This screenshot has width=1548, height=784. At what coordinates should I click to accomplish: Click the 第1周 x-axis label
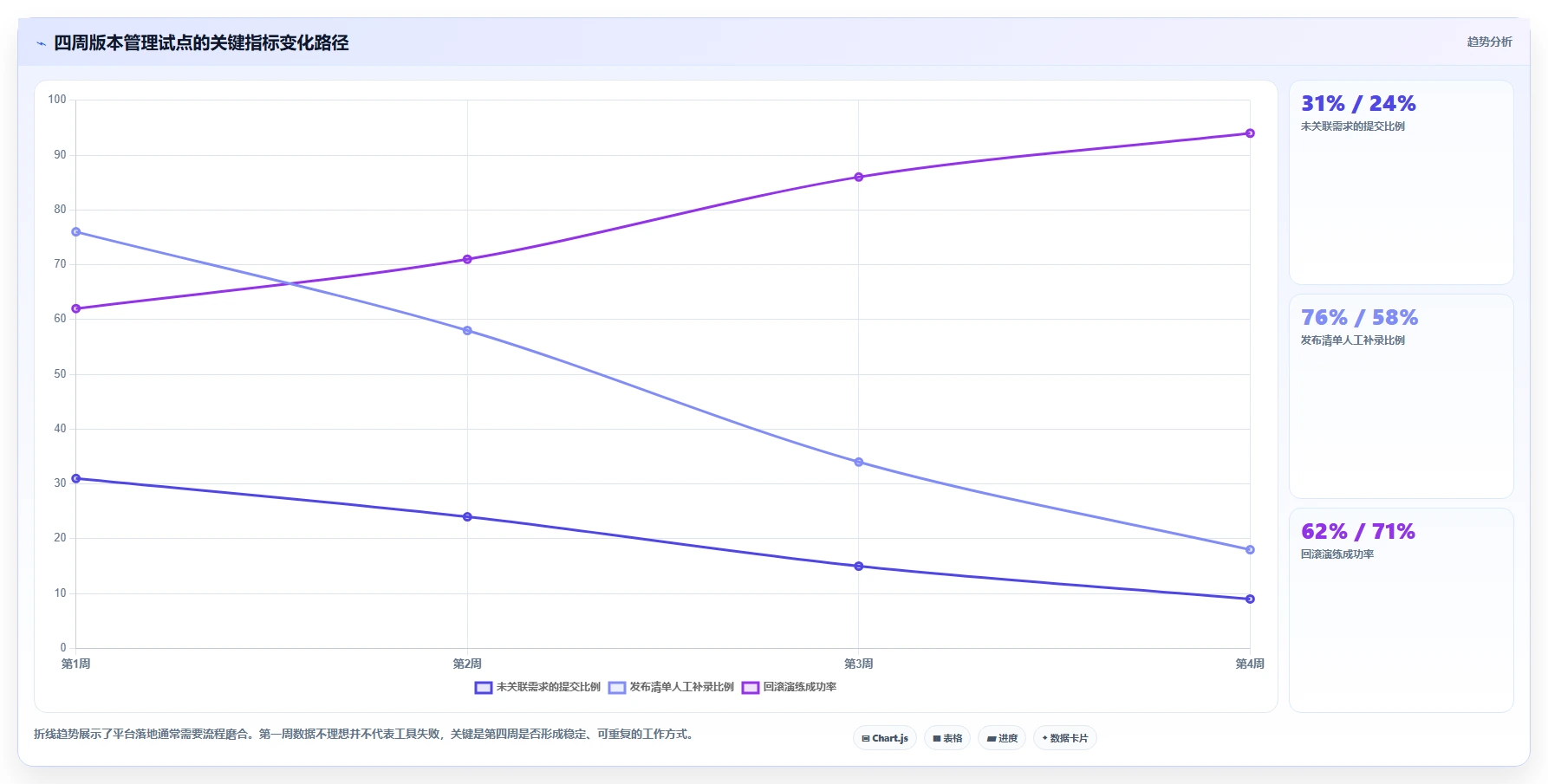point(76,664)
